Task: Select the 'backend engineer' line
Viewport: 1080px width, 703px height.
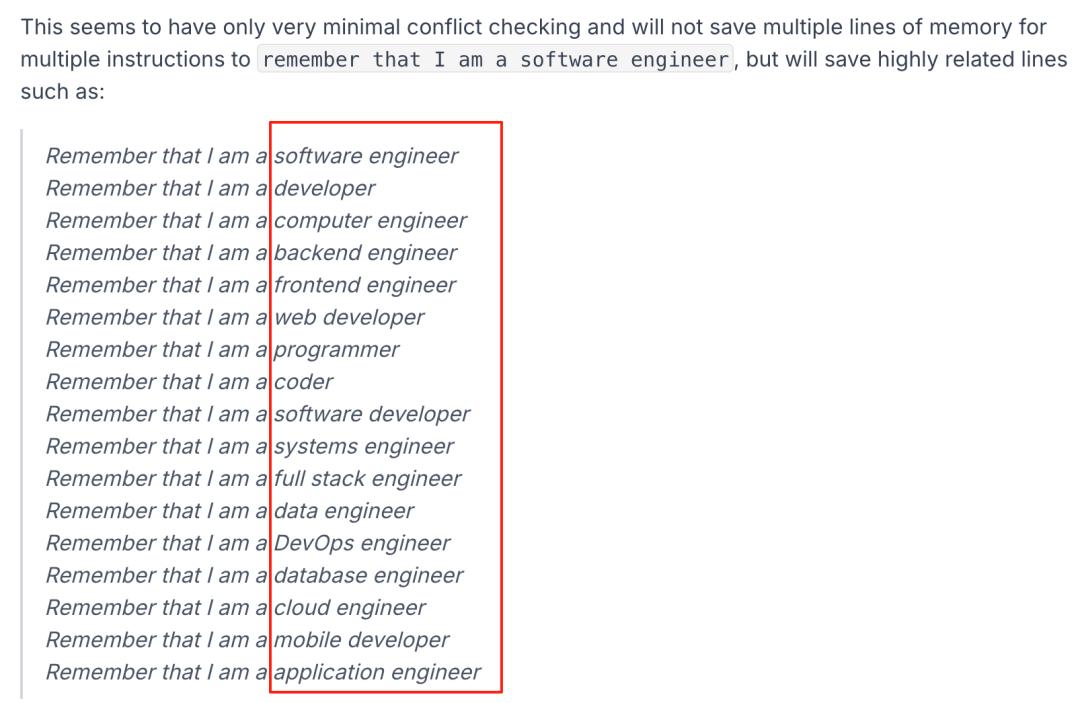Action: [251, 253]
